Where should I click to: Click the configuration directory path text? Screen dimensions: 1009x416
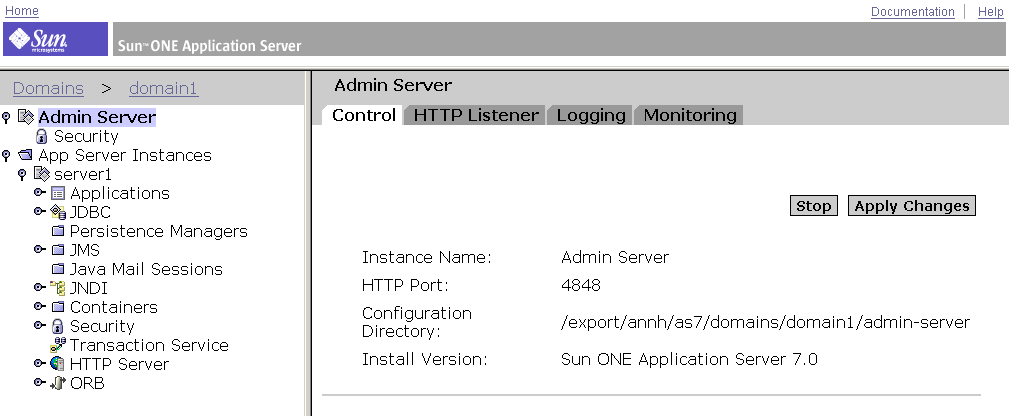[765, 323]
